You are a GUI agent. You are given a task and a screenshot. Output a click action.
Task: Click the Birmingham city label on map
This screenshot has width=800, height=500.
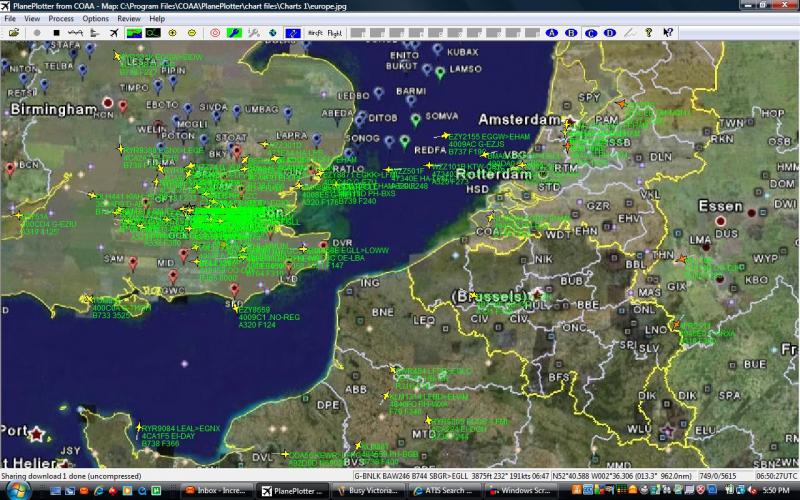54,109
